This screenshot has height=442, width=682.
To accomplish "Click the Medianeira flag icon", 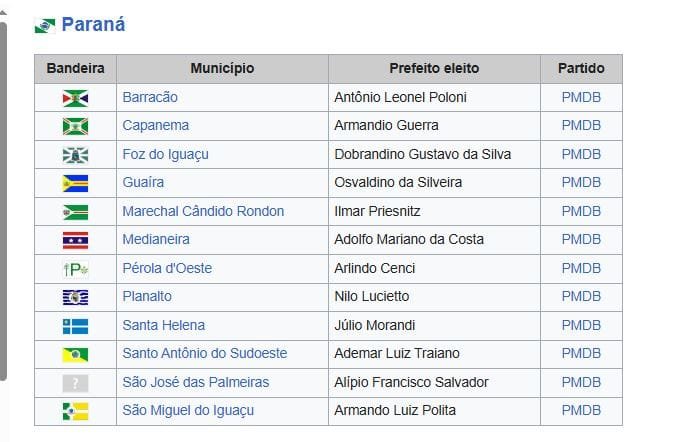I will tap(75, 240).
